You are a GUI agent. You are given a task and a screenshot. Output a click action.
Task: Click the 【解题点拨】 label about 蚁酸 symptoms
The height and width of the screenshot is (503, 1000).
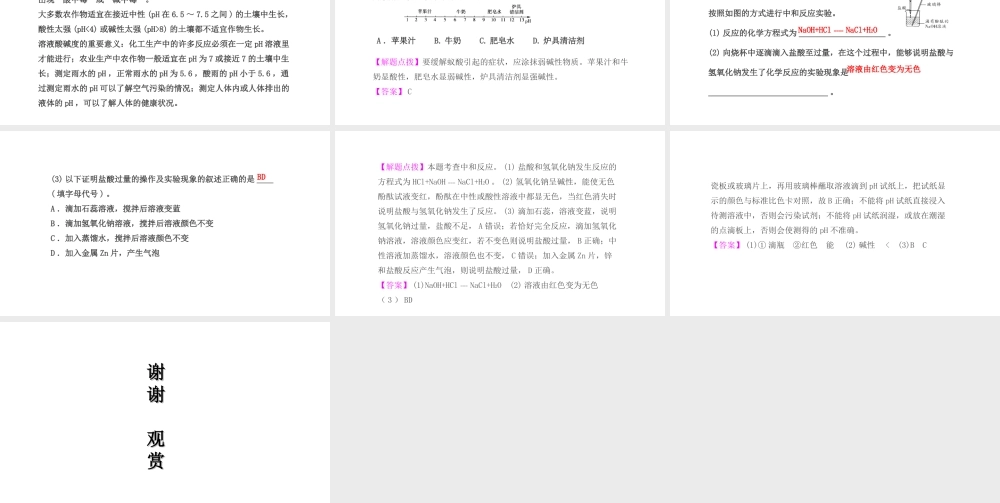(397, 62)
